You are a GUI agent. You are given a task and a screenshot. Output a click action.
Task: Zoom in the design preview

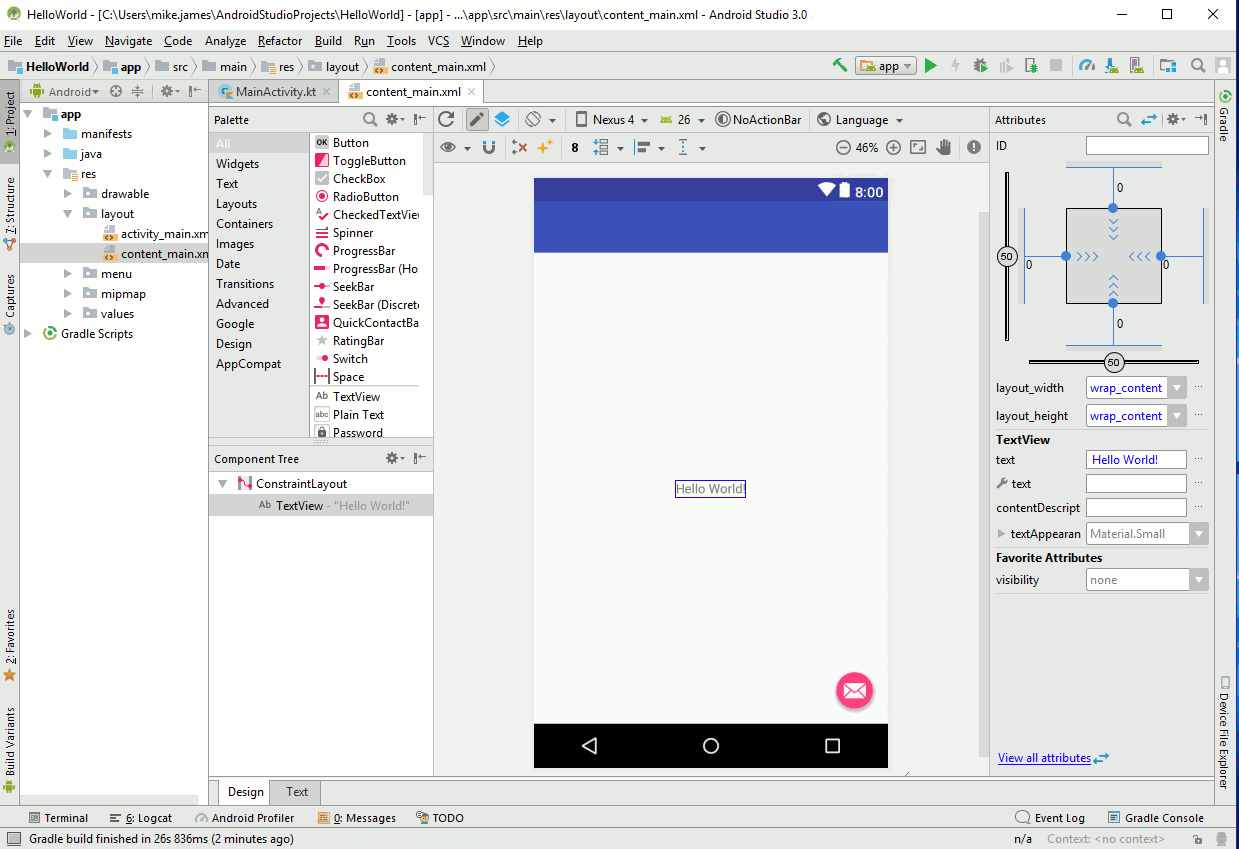point(893,147)
